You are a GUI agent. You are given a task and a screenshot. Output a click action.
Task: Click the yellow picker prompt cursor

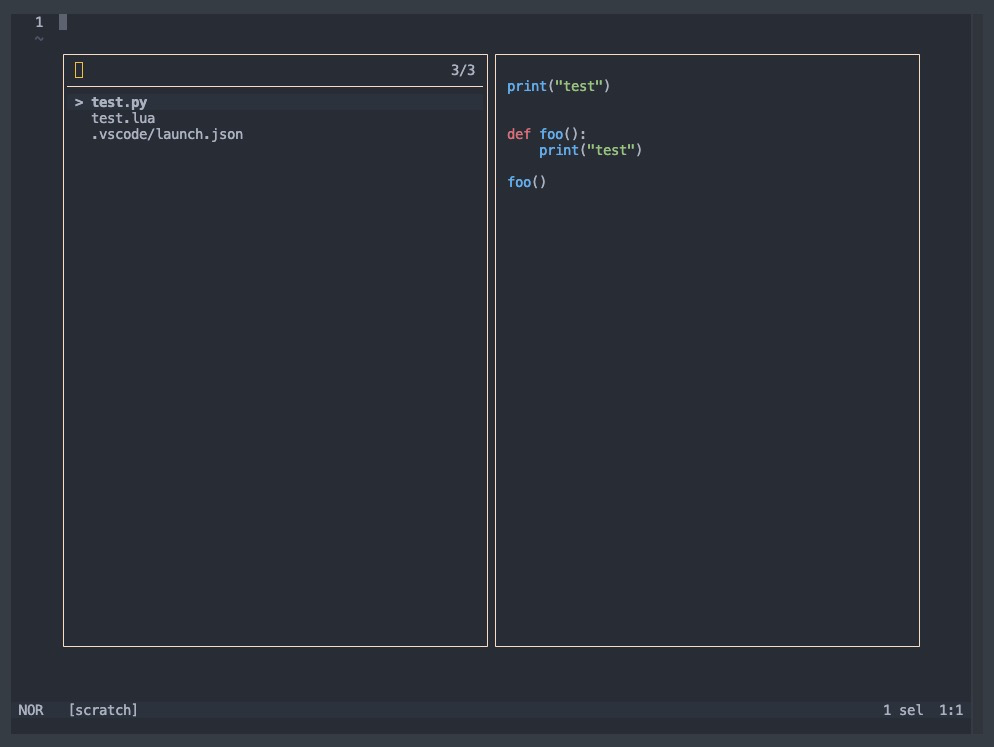tap(79, 70)
